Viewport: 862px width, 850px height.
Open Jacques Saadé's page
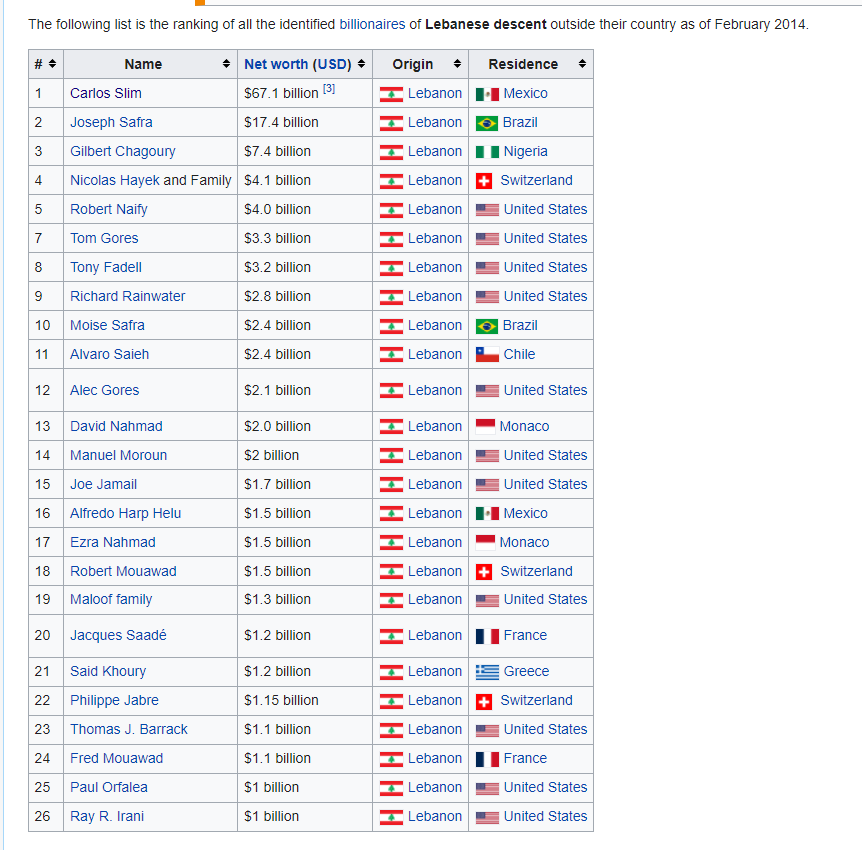coord(118,635)
